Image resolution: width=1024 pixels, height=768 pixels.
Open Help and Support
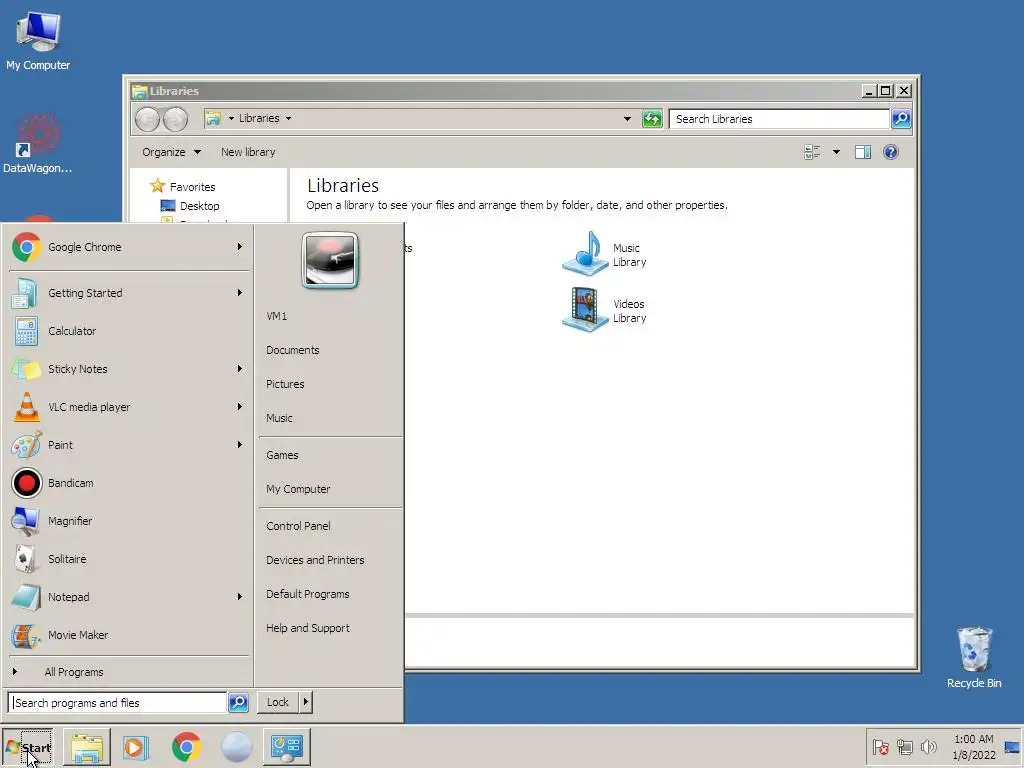click(x=330, y=628)
